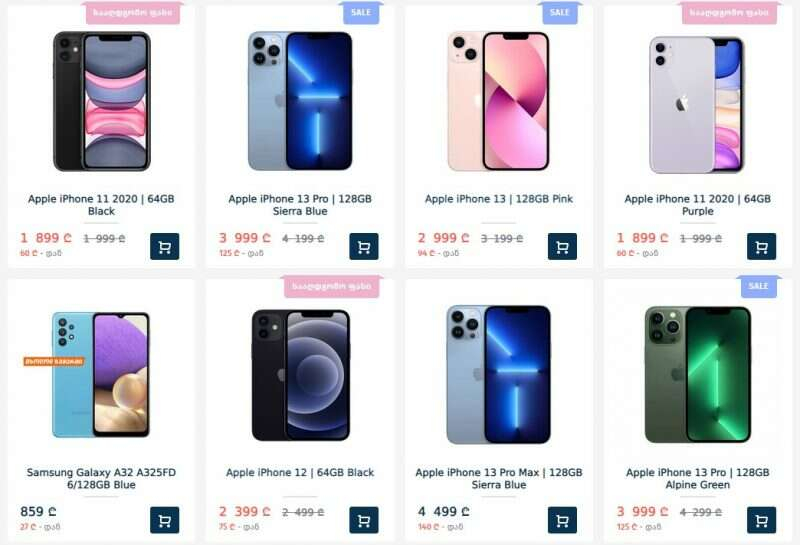This screenshot has width=800, height=545.
Task: Click the SALE badge on Alpine Green iPhone
Action: click(758, 286)
